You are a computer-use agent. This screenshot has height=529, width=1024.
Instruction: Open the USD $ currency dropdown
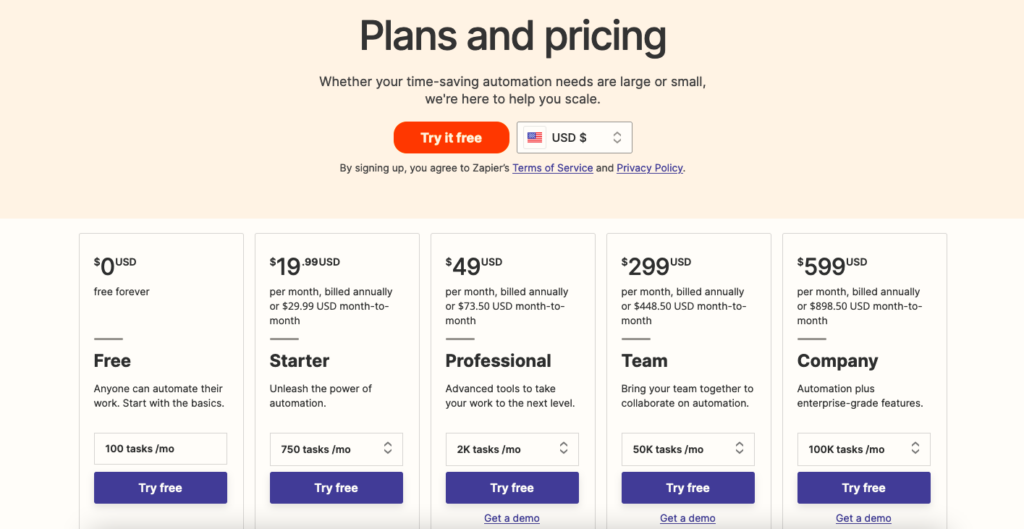tap(574, 138)
